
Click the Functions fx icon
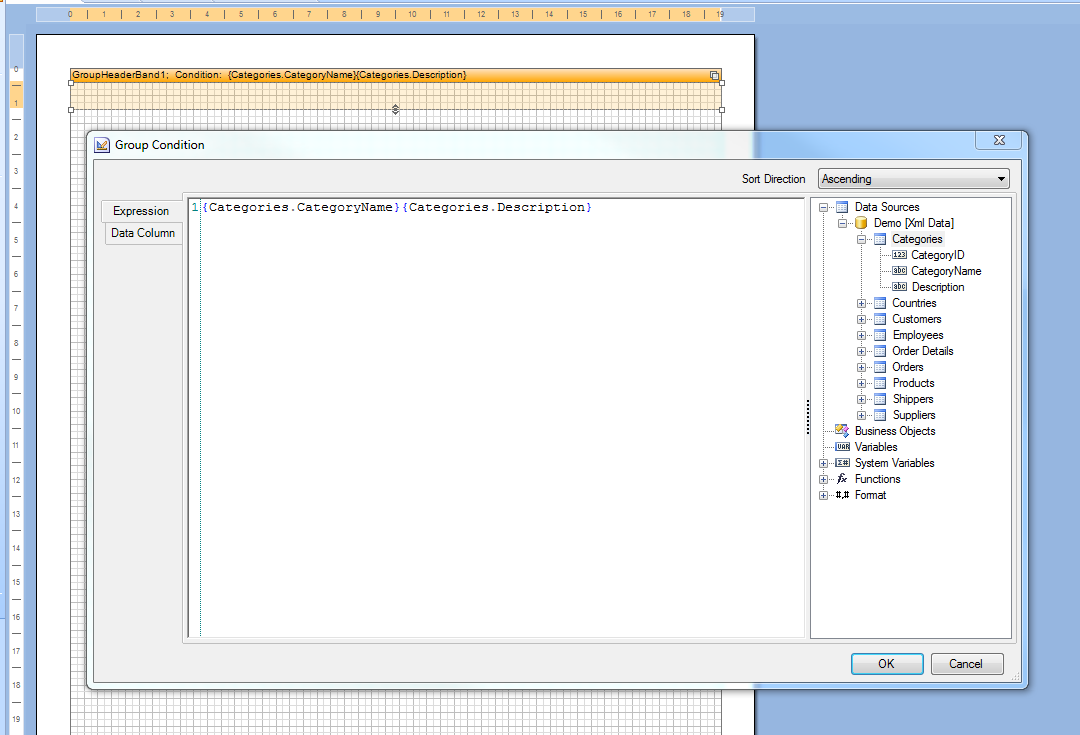pos(842,479)
